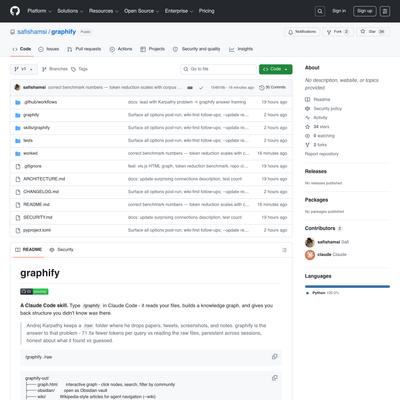Open claude contributor avatar
Viewport: 400px width, 400px height.
tap(310, 255)
